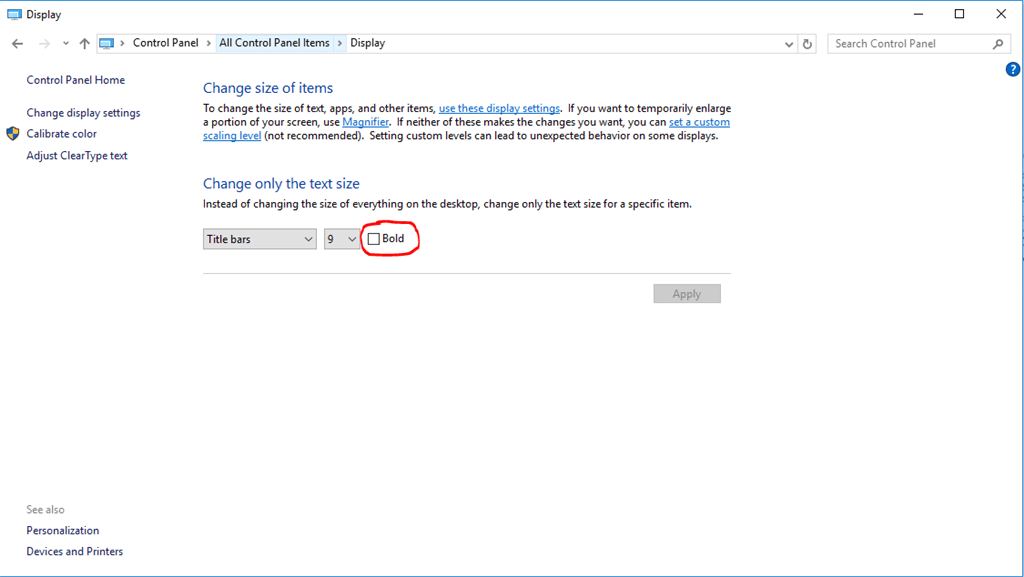This screenshot has width=1024, height=577.
Task: Minimize the Display window
Action: click(x=918, y=14)
